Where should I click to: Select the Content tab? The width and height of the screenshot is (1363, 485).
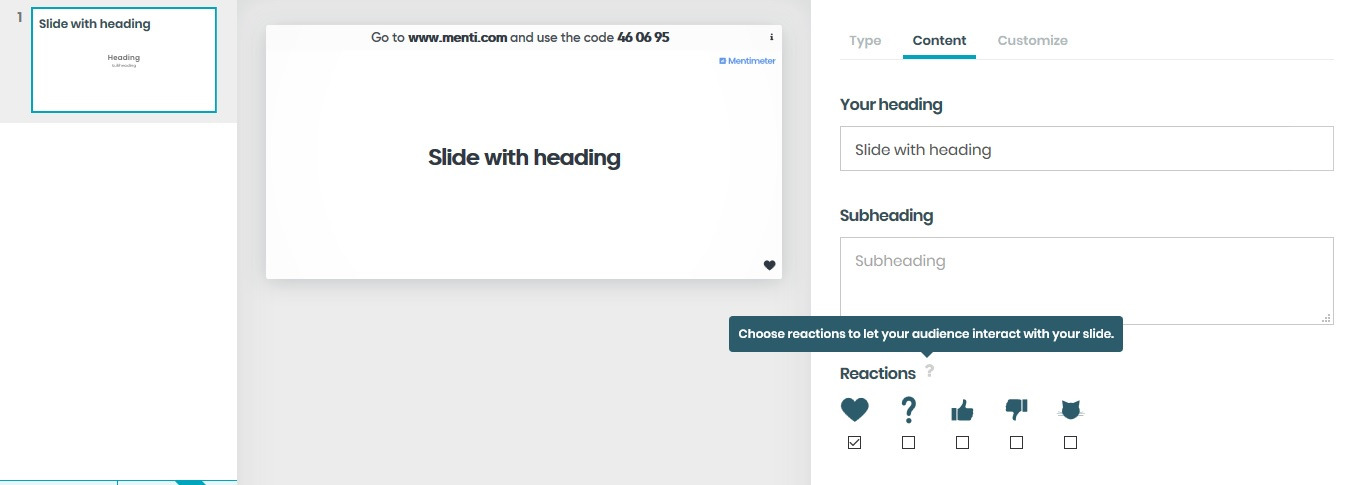pyautogui.click(x=939, y=41)
